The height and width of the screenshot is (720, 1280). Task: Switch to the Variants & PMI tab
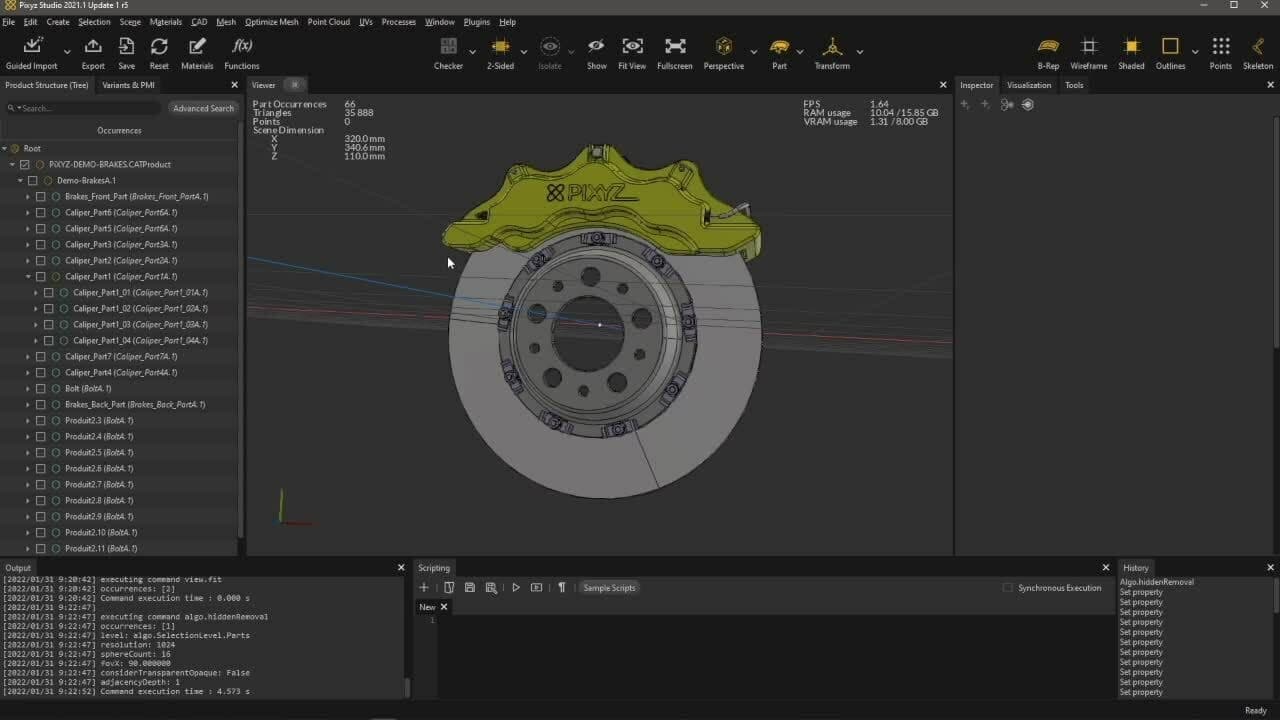[x=128, y=85]
